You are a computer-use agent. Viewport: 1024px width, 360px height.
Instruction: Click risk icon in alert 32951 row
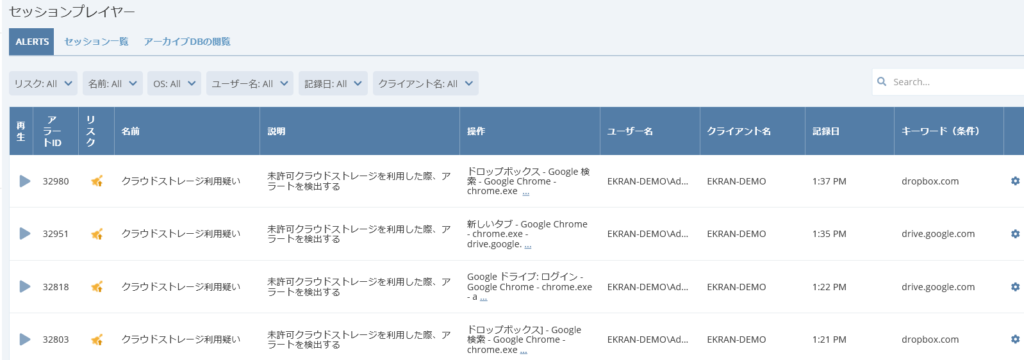(97, 233)
